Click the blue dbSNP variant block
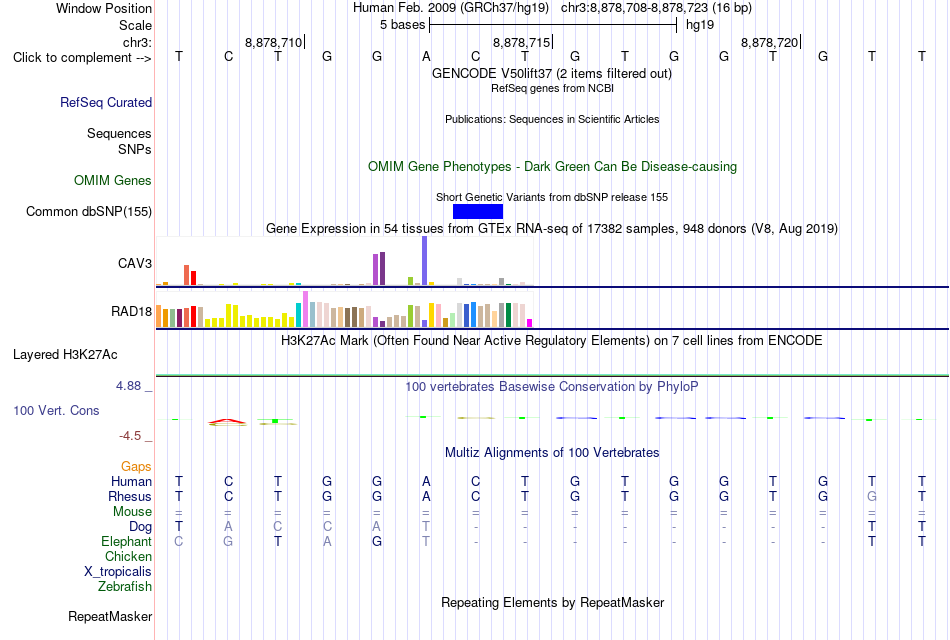Image resolution: width=950 pixels, height=640 pixels. click(x=477, y=212)
